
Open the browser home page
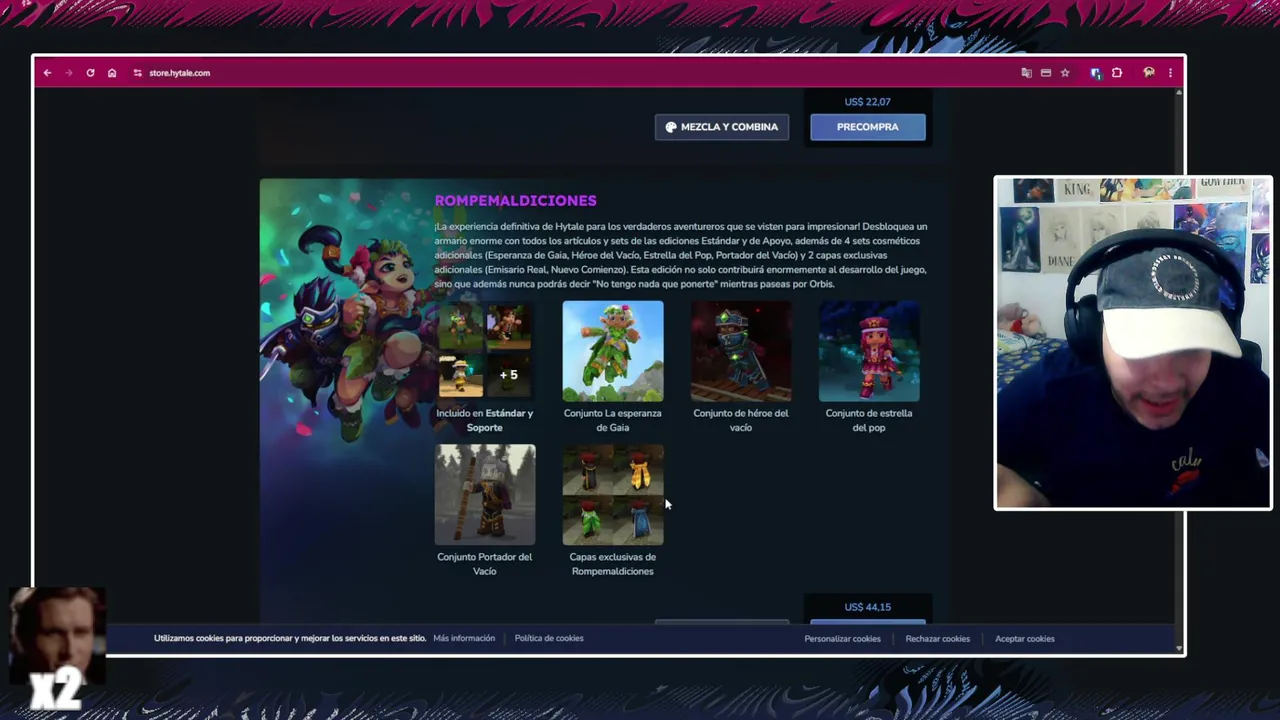(x=112, y=73)
